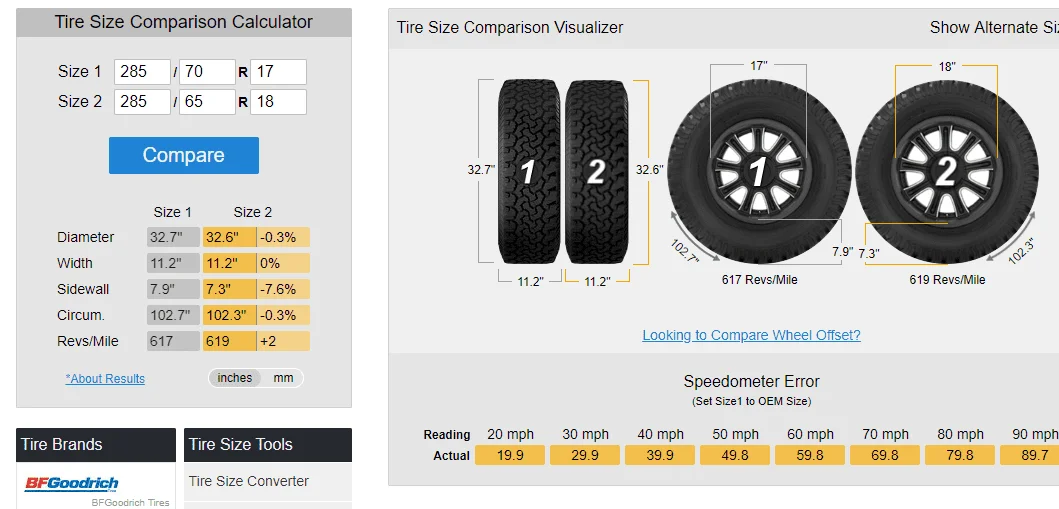Click the Size 1 rim diameter field
Image resolution: width=1059 pixels, height=509 pixels.
point(278,72)
